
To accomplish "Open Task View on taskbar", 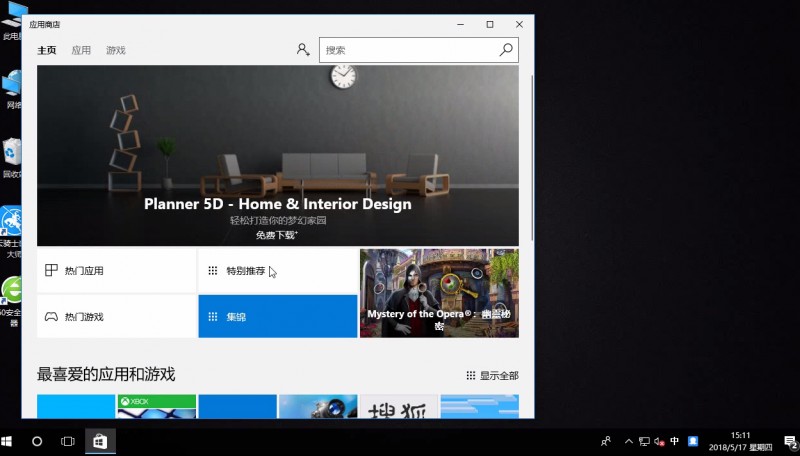I will 67,442.
